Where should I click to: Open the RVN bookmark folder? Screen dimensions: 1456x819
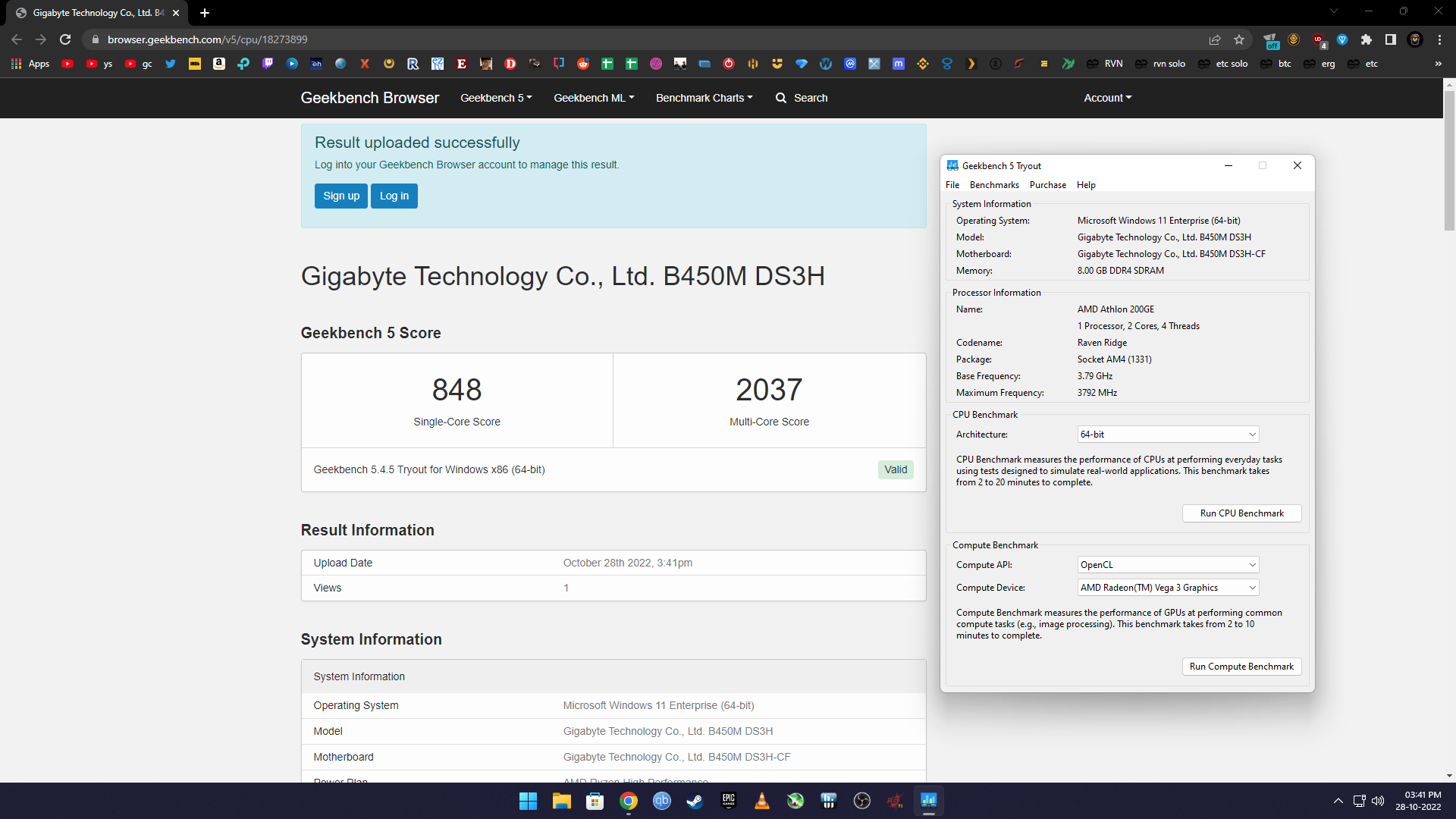(1105, 64)
